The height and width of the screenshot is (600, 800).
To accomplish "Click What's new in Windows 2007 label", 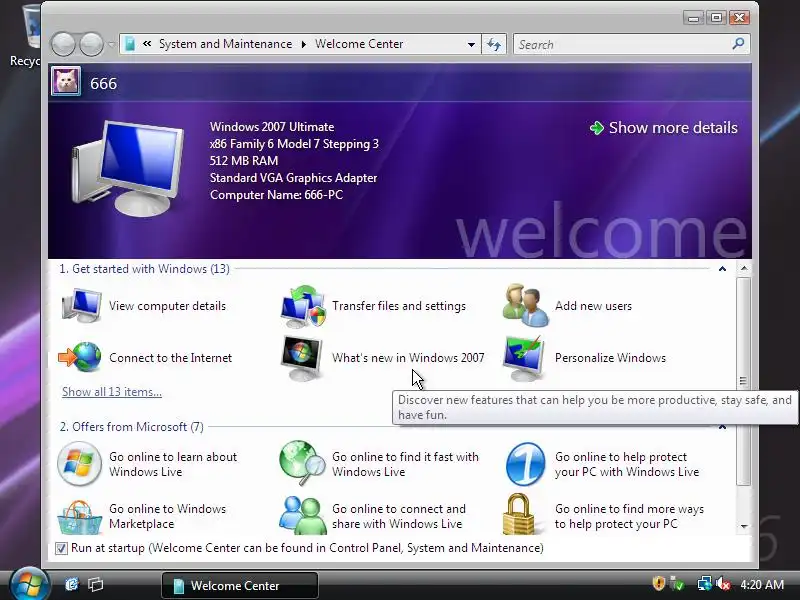I will click(x=408, y=358).
